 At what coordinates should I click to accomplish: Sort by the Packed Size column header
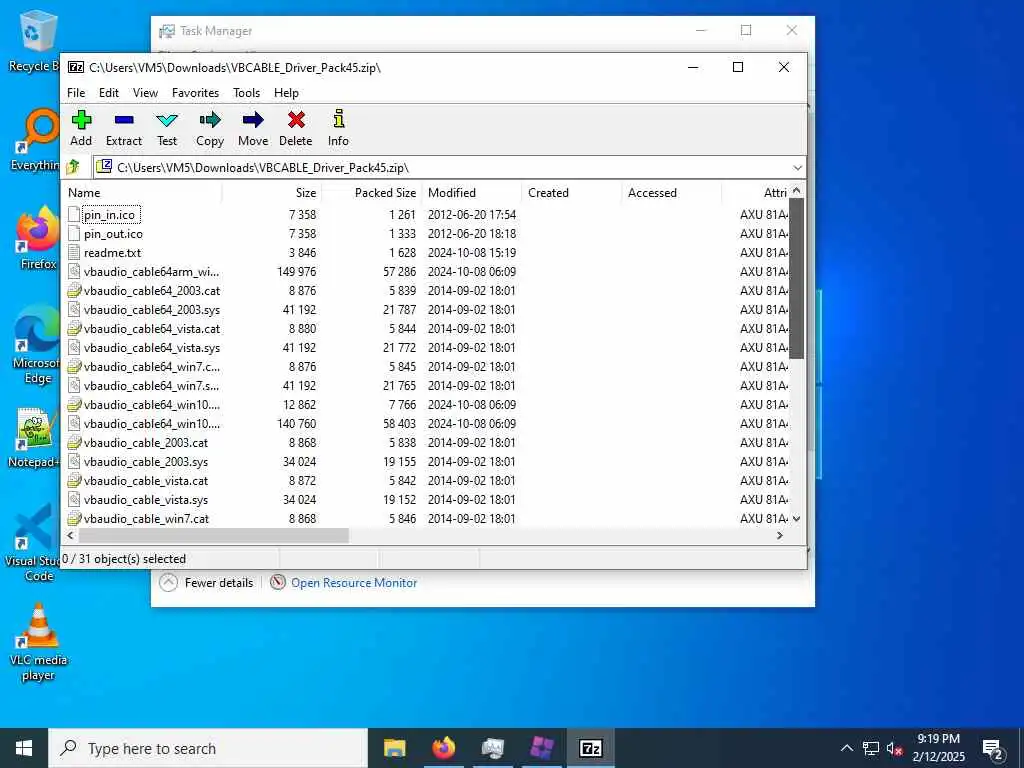pos(372,193)
